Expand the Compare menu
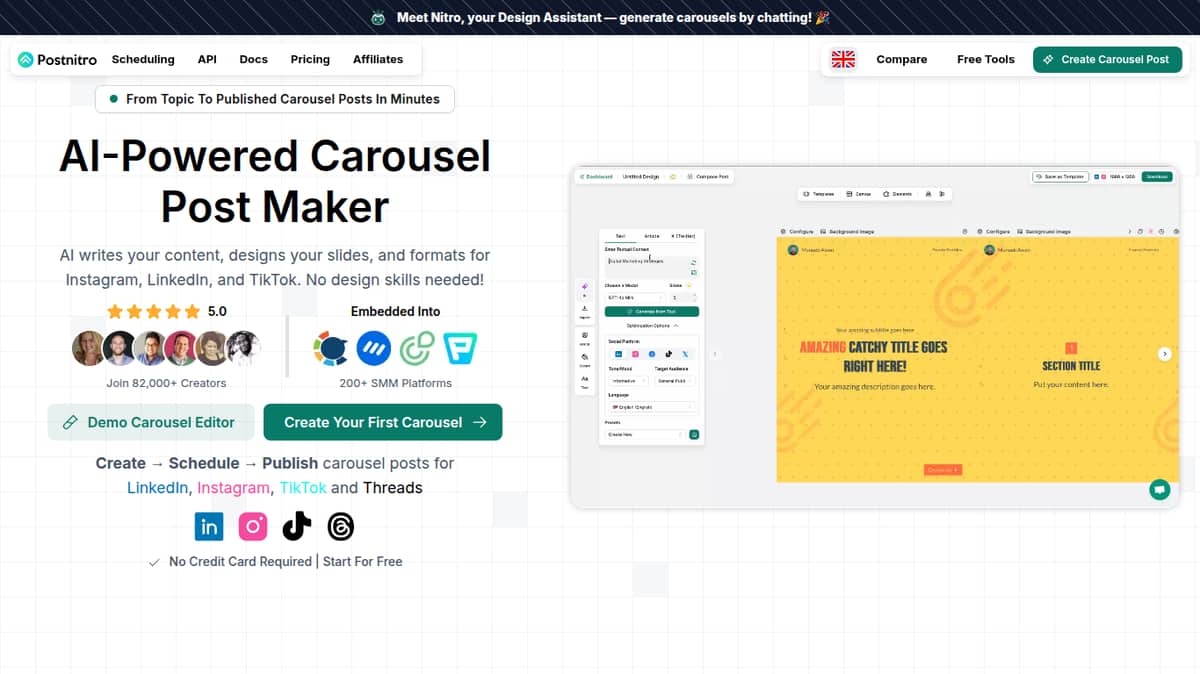The width and height of the screenshot is (1200, 674). [902, 59]
